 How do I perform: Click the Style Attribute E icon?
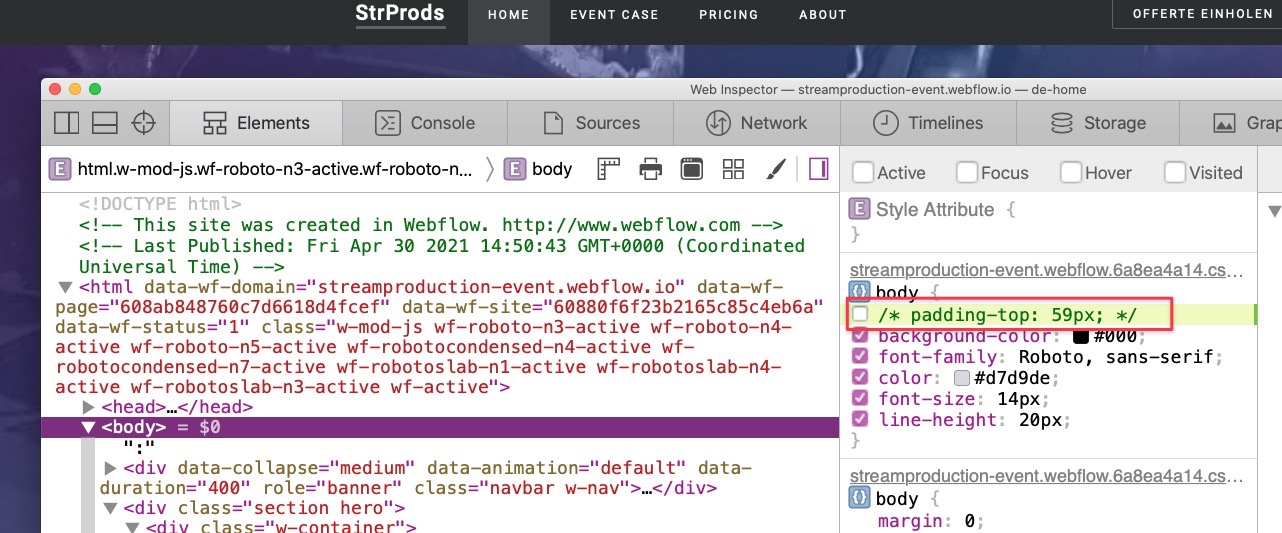pos(859,209)
